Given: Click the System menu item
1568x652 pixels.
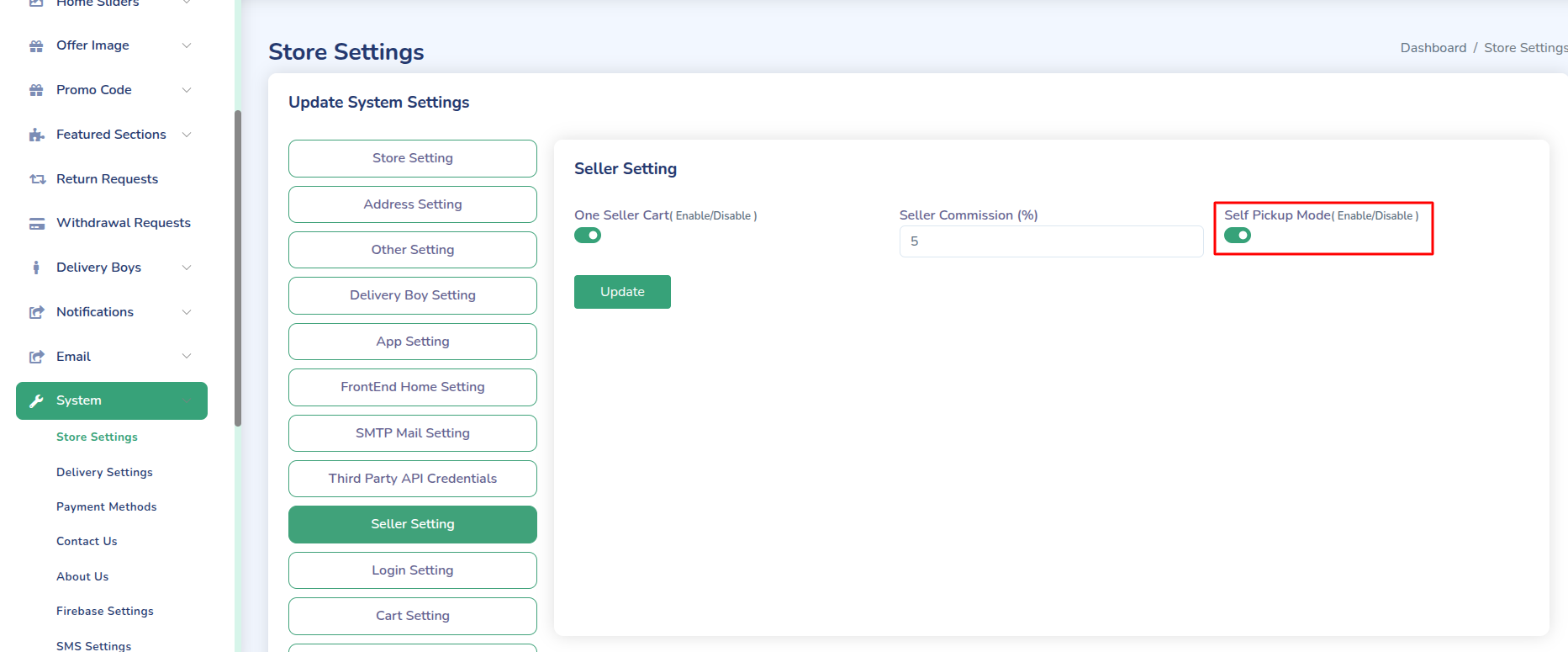Looking at the screenshot, I should 112,400.
